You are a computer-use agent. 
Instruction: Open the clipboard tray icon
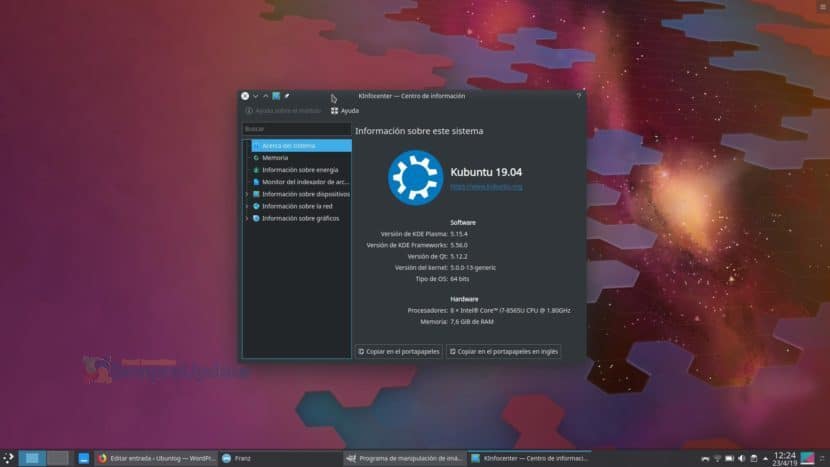pos(754,459)
